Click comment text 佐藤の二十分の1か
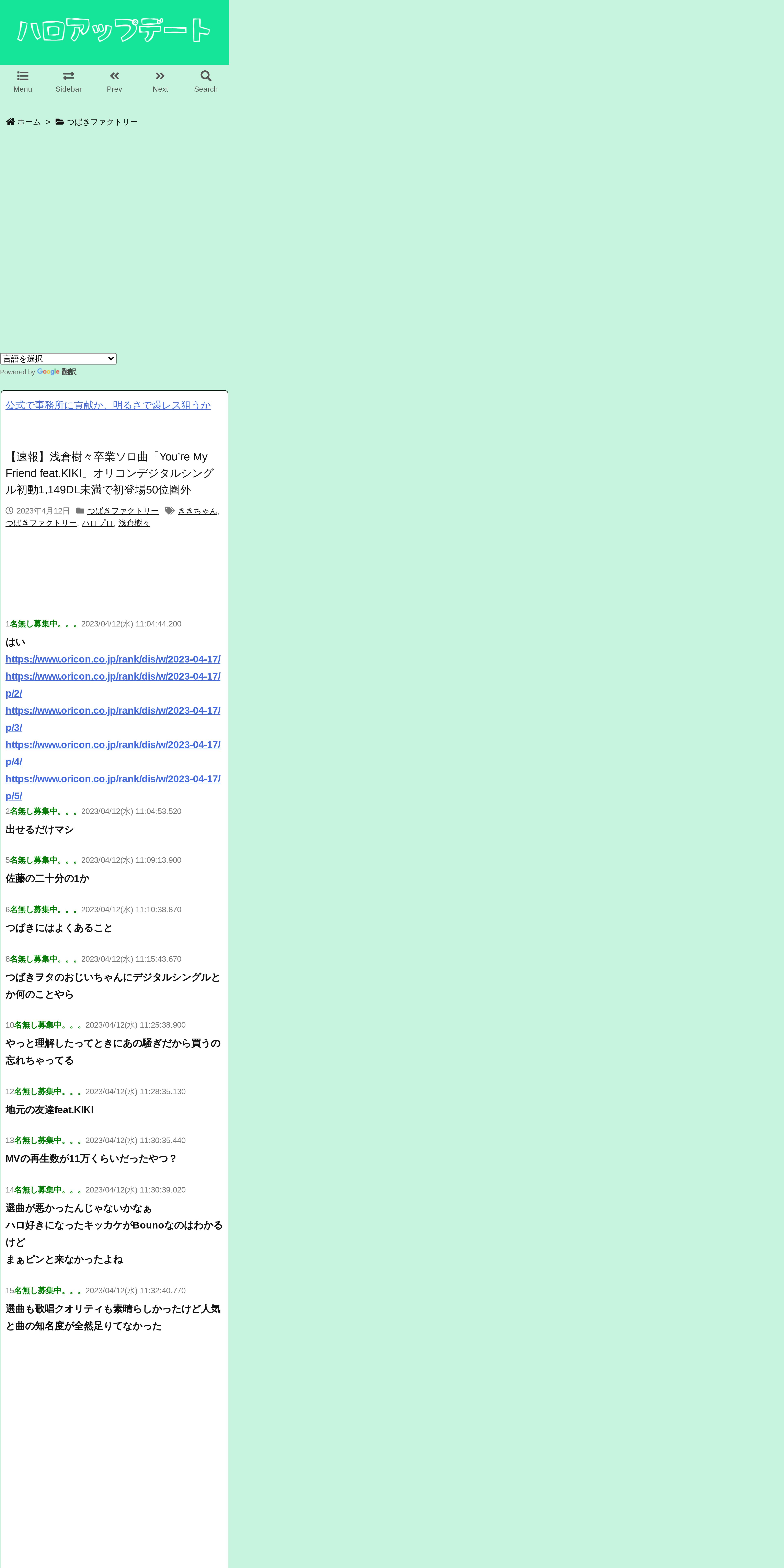 [47, 878]
